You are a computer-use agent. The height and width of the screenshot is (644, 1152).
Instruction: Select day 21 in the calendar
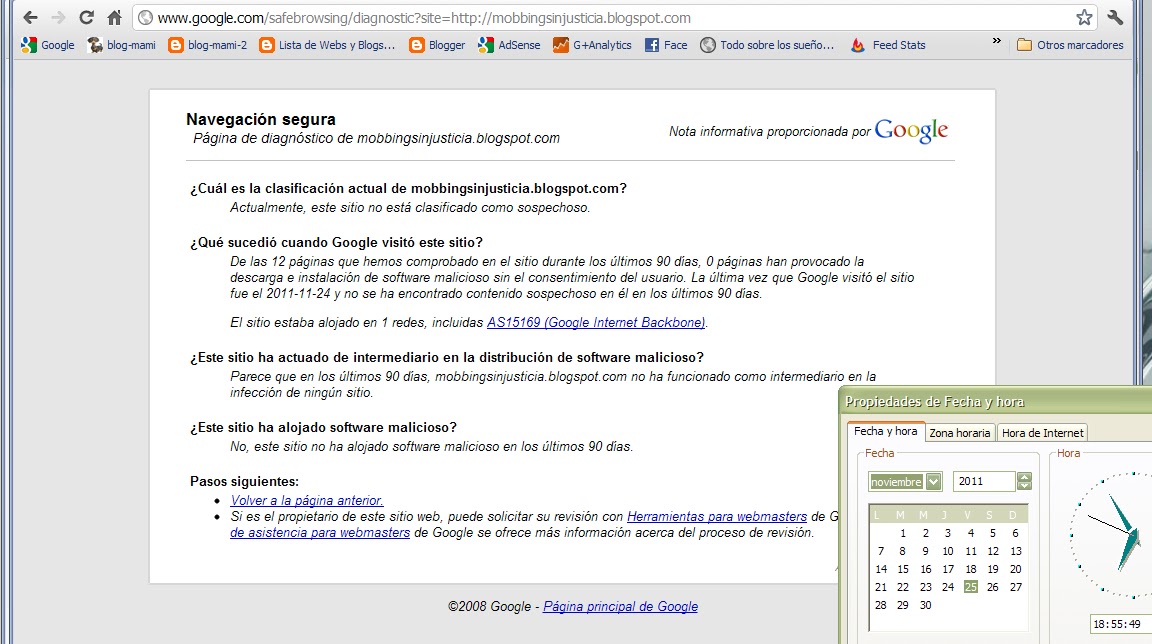click(x=881, y=587)
